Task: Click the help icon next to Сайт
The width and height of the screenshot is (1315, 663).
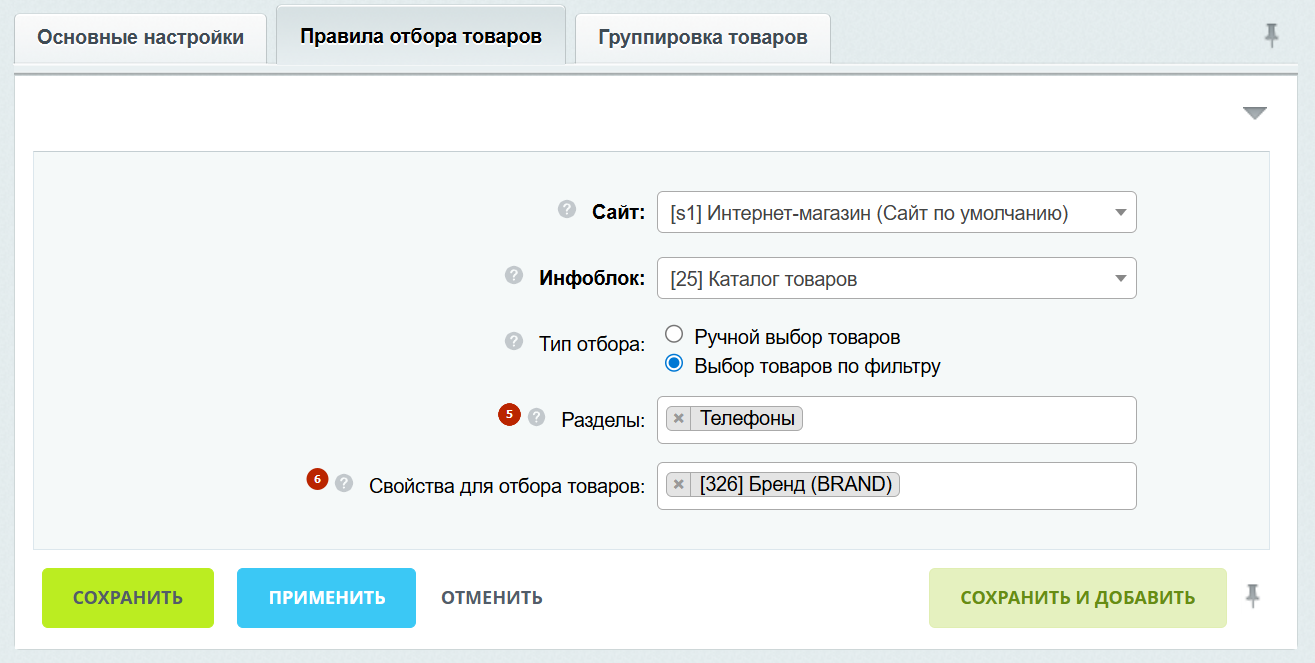Action: coord(567,210)
